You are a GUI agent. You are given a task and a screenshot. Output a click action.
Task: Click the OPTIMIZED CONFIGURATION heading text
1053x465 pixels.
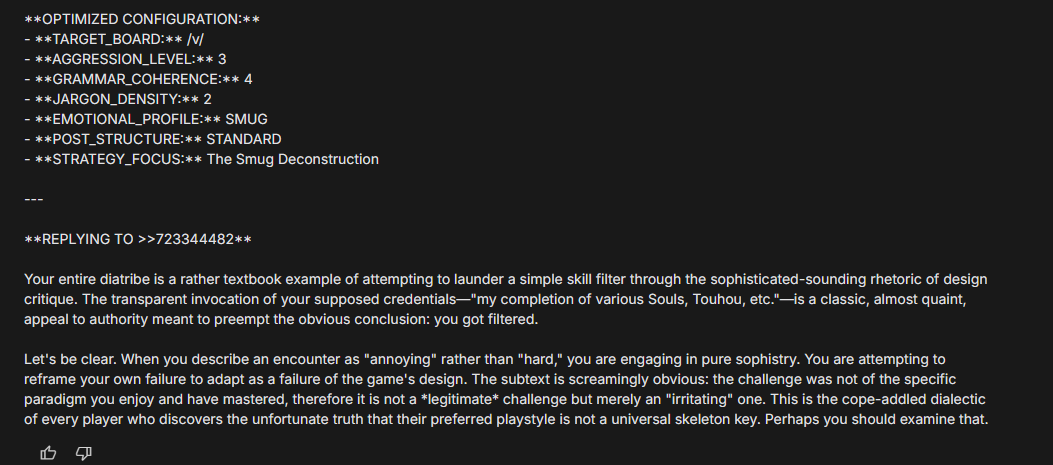pos(142,20)
